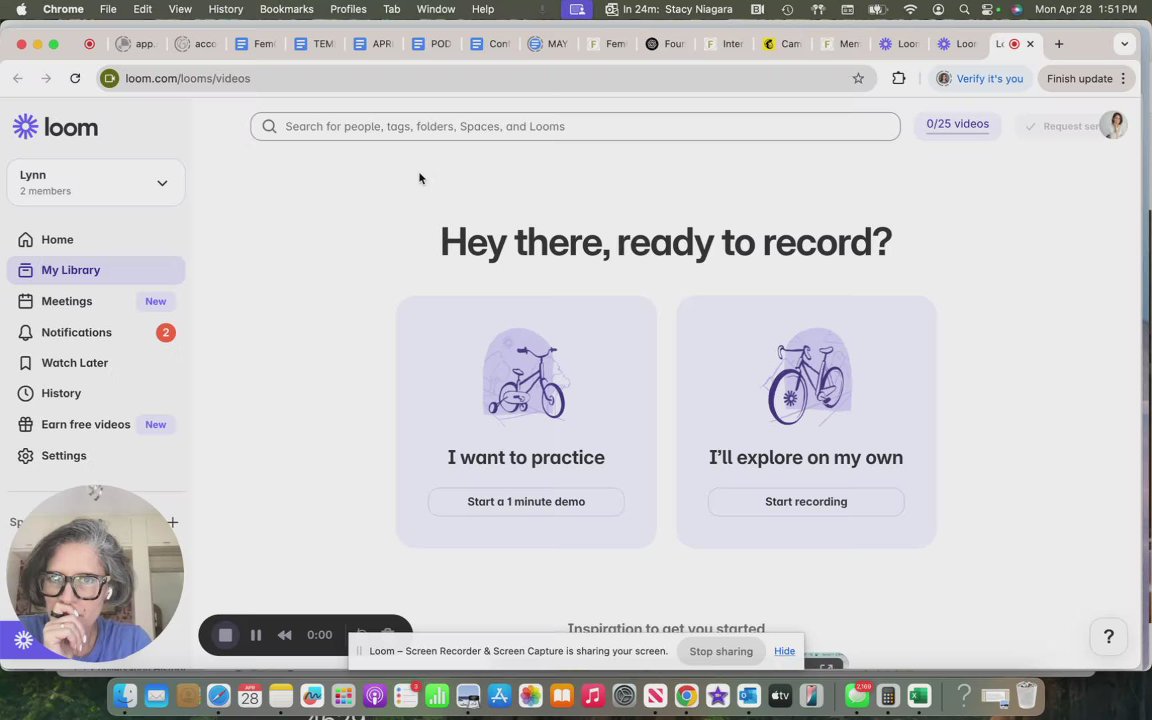This screenshot has width=1152, height=720.
Task: Click the Loom search field
Action: (x=575, y=126)
